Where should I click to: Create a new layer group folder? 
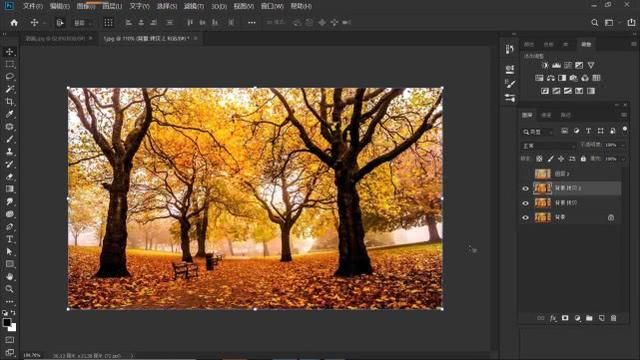tap(589, 318)
